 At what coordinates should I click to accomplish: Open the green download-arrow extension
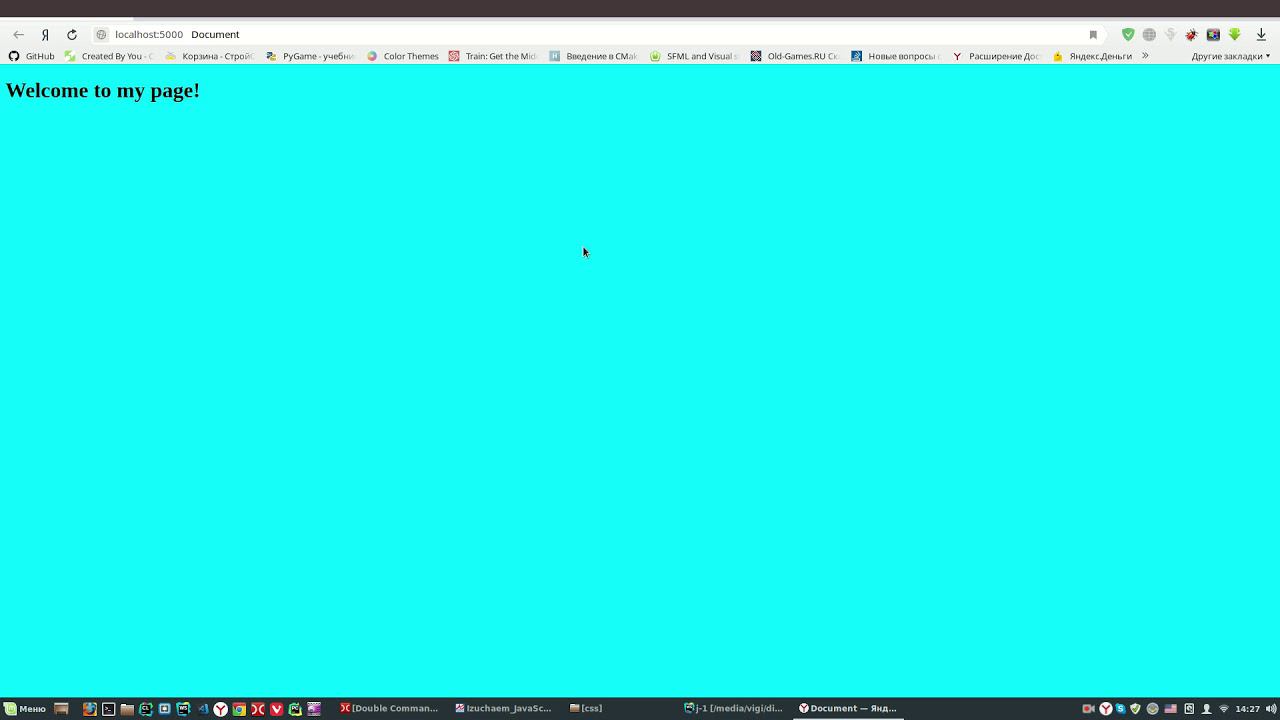(1234, 34)
